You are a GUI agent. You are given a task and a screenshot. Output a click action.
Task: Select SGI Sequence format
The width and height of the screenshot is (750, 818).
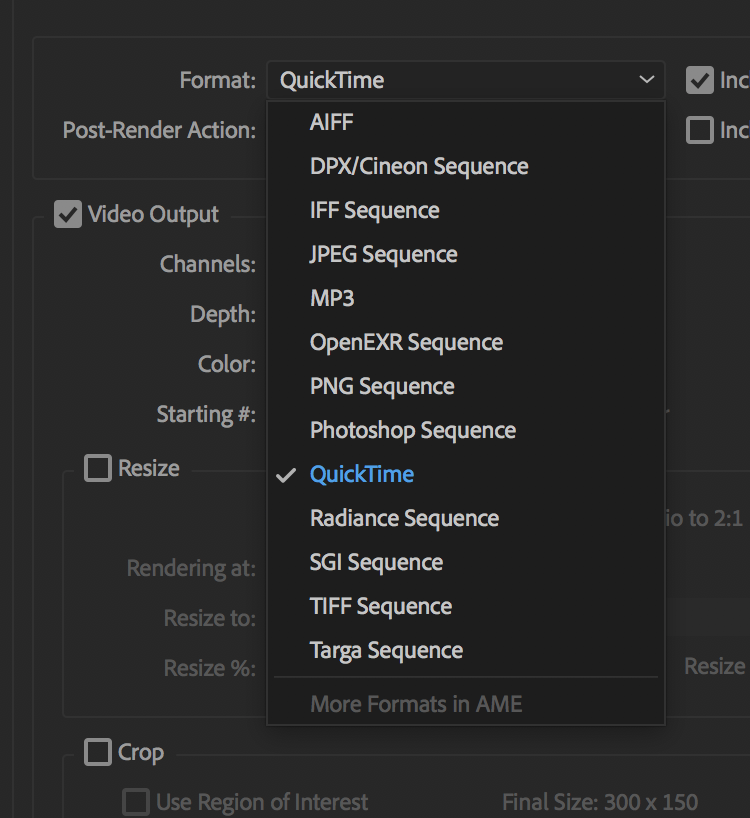pos(466,562)
